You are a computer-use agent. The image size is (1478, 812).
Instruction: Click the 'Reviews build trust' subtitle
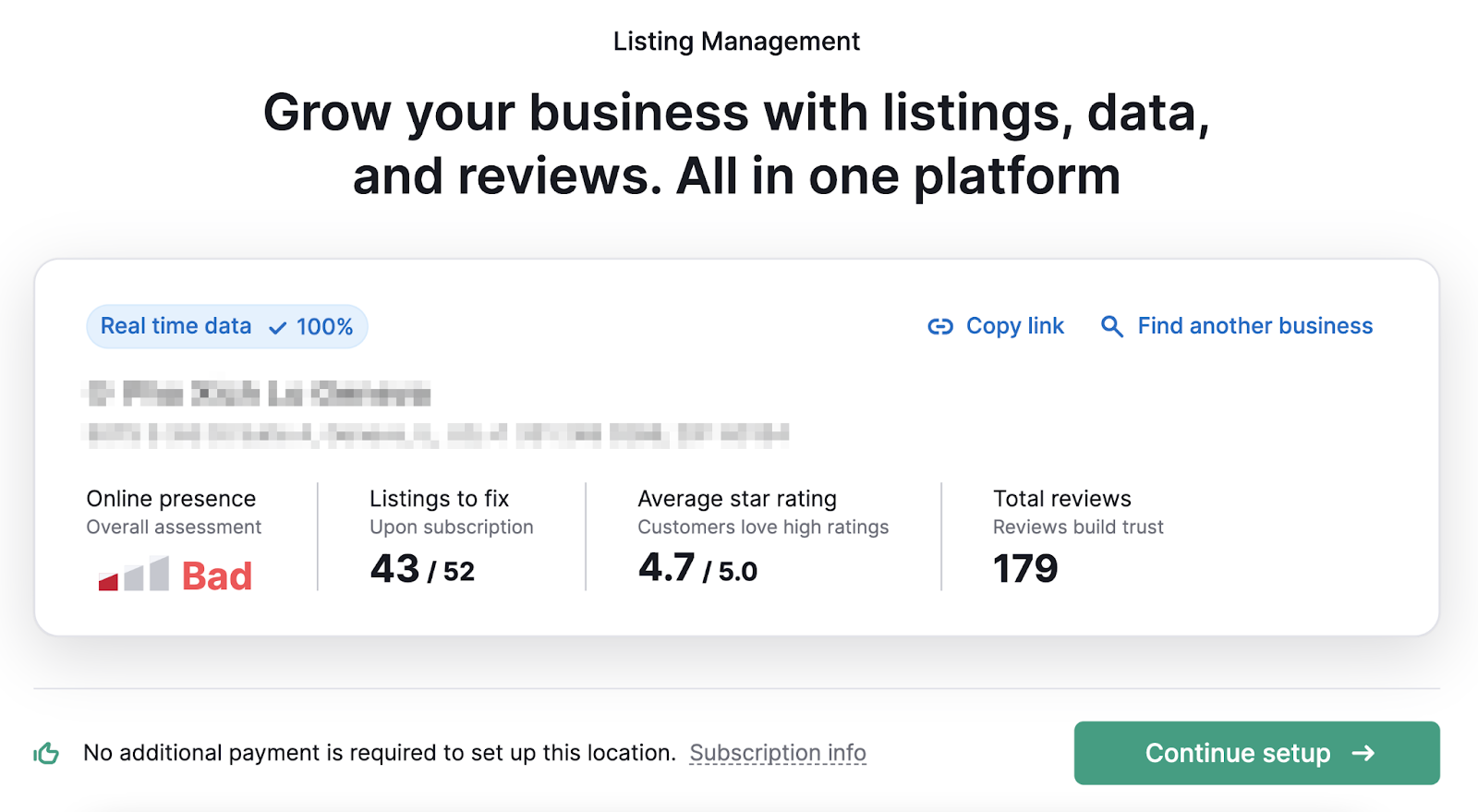point(1078,527)
